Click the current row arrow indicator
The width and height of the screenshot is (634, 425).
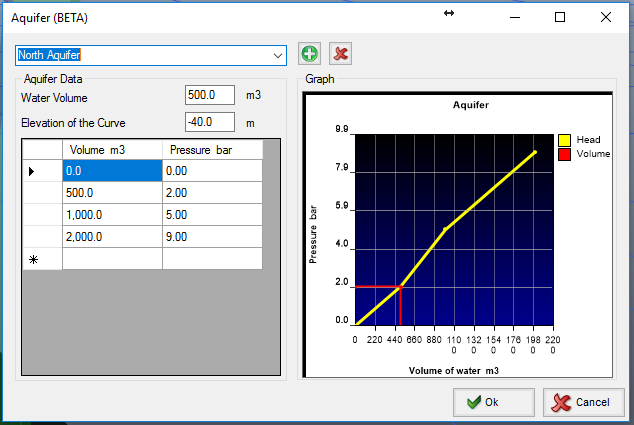(34, 171)
